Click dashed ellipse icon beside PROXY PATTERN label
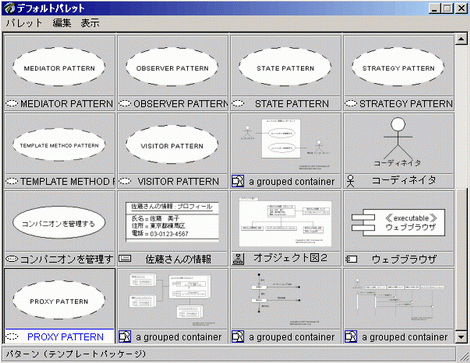Image resolution: width=470 pixels, height=363 pixels. click(x=12, y=337)
